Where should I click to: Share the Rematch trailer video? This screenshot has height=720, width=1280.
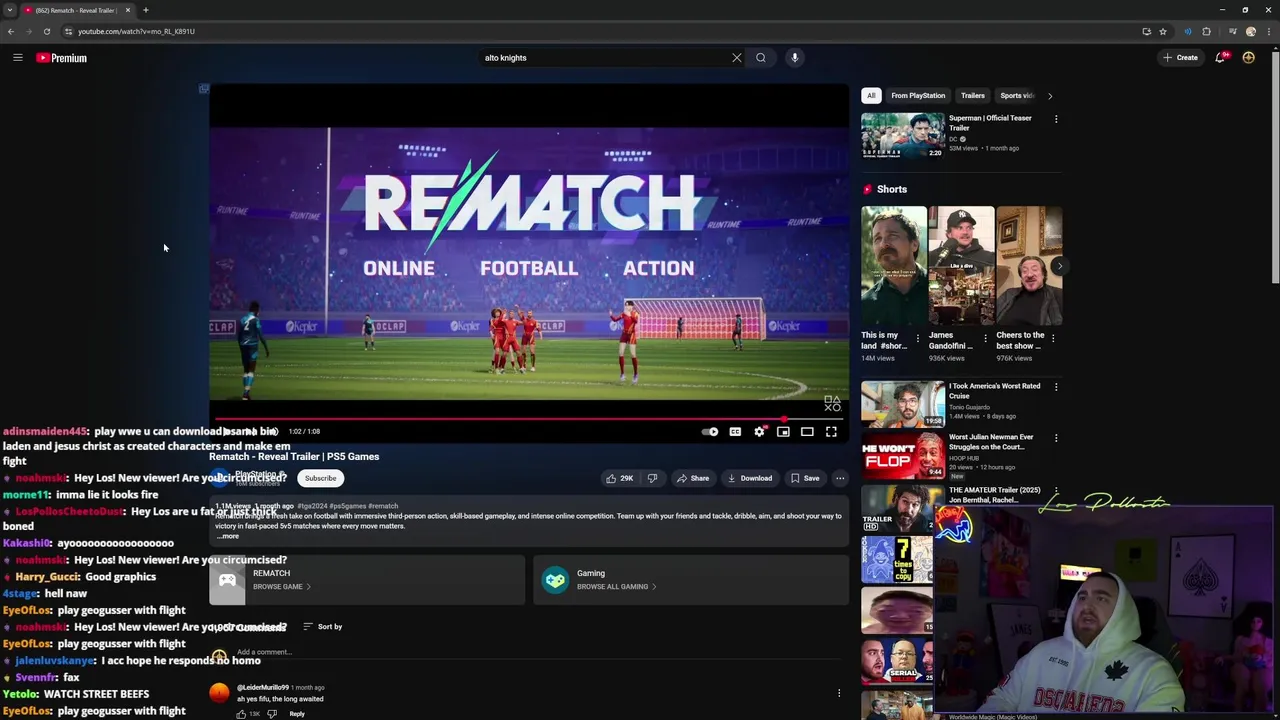coord(692,478)
